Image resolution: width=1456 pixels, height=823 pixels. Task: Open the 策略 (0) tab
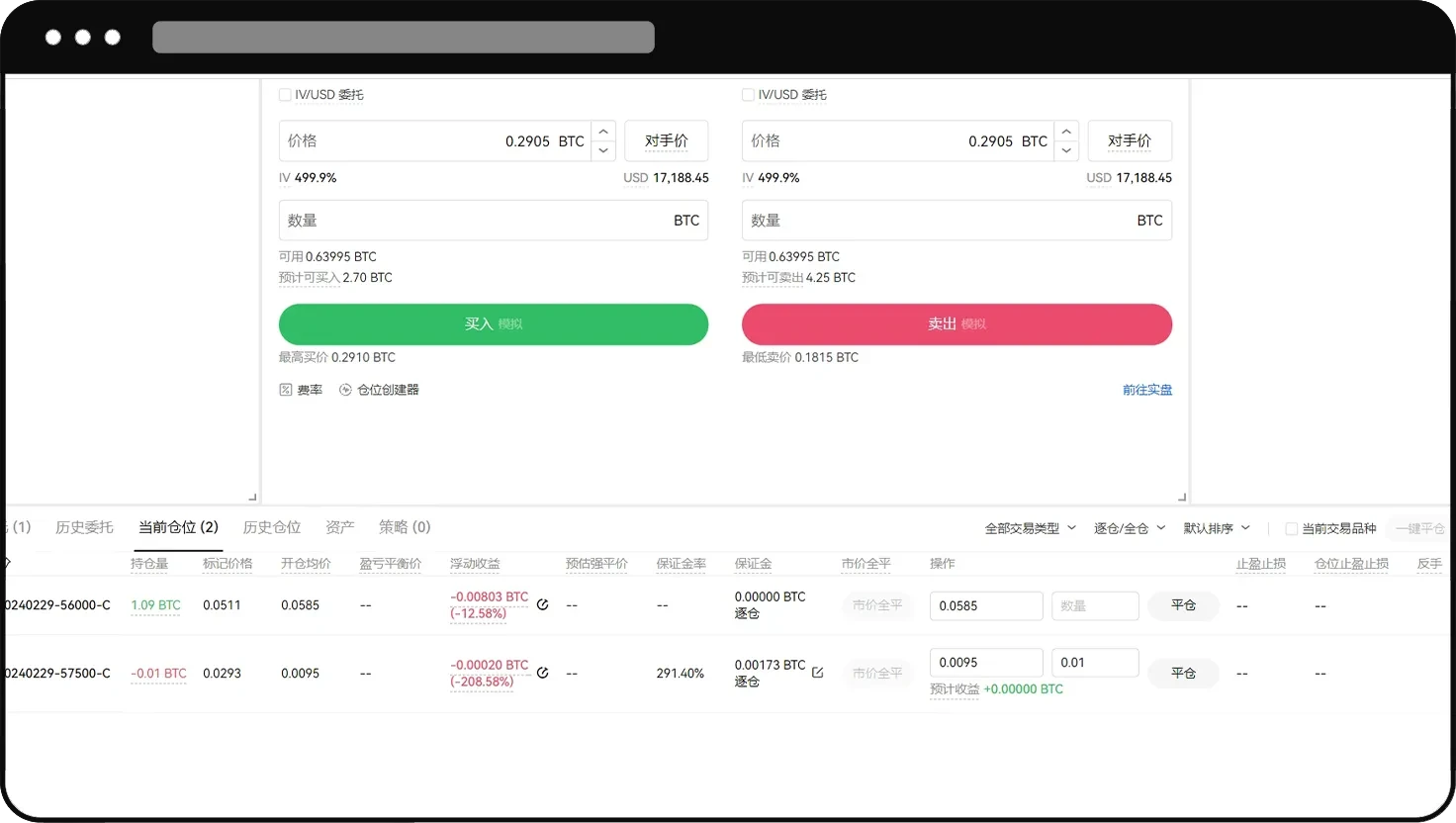pyautogui.click(x=405, y=527)
